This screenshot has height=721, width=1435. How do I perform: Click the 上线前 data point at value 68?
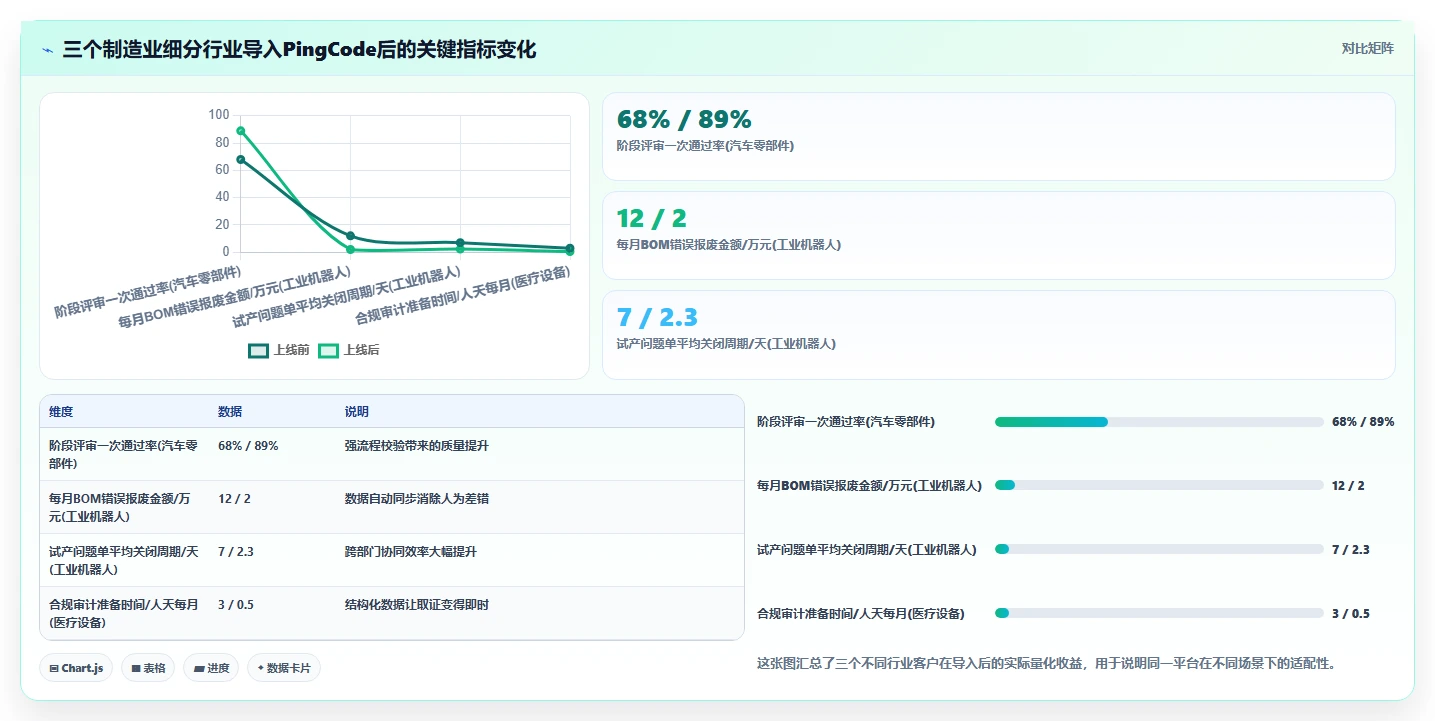pyautogui.click(x=240, y=159)
